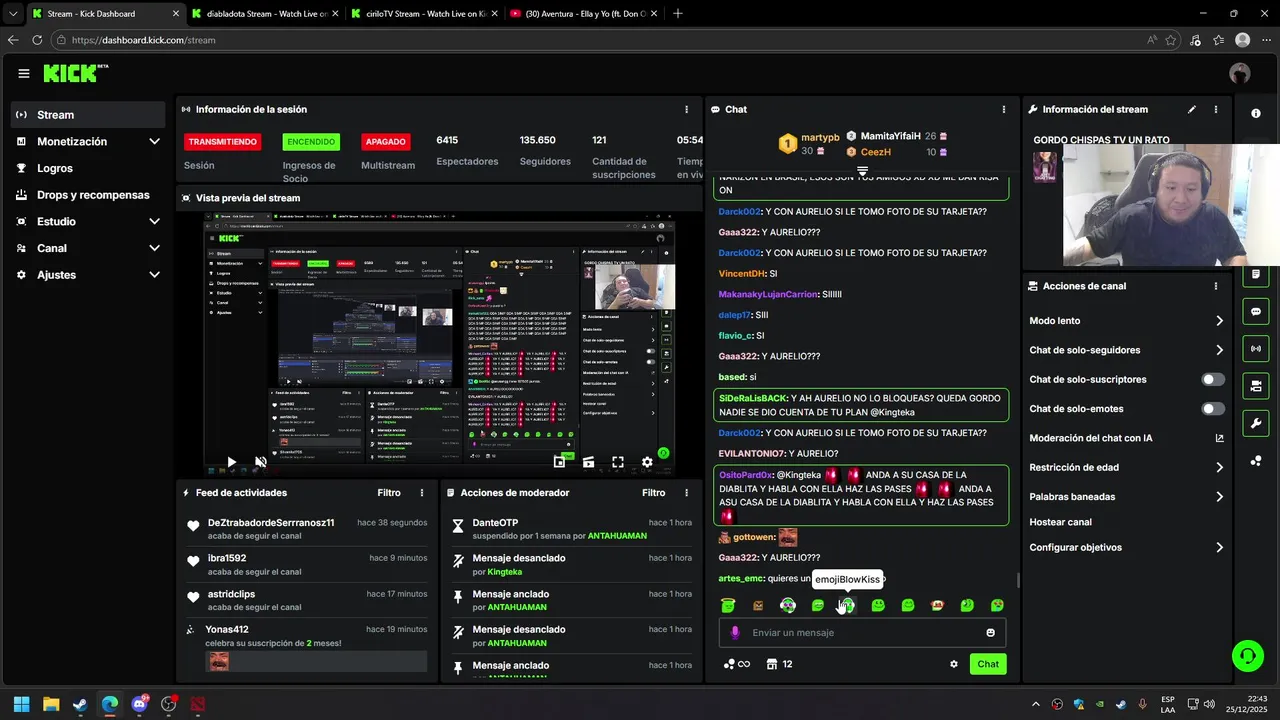Click astridclips in the activity feed
The height and width of the screenshot is (720, 1280).
tap(232, 594)
